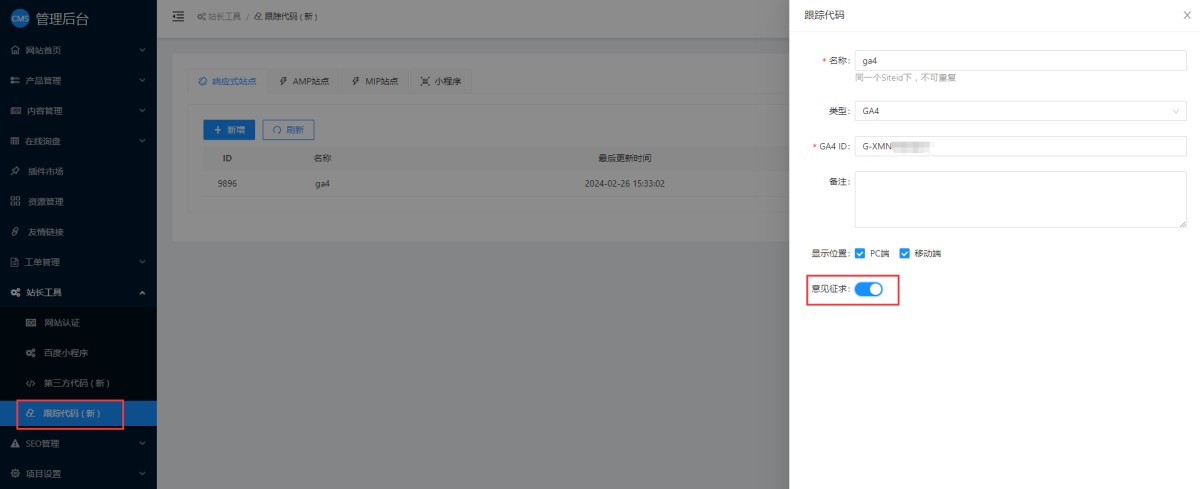1200x489 pixels.
Task: Close the 跟踪代码 drawer panel
Action: point(1186,15)
